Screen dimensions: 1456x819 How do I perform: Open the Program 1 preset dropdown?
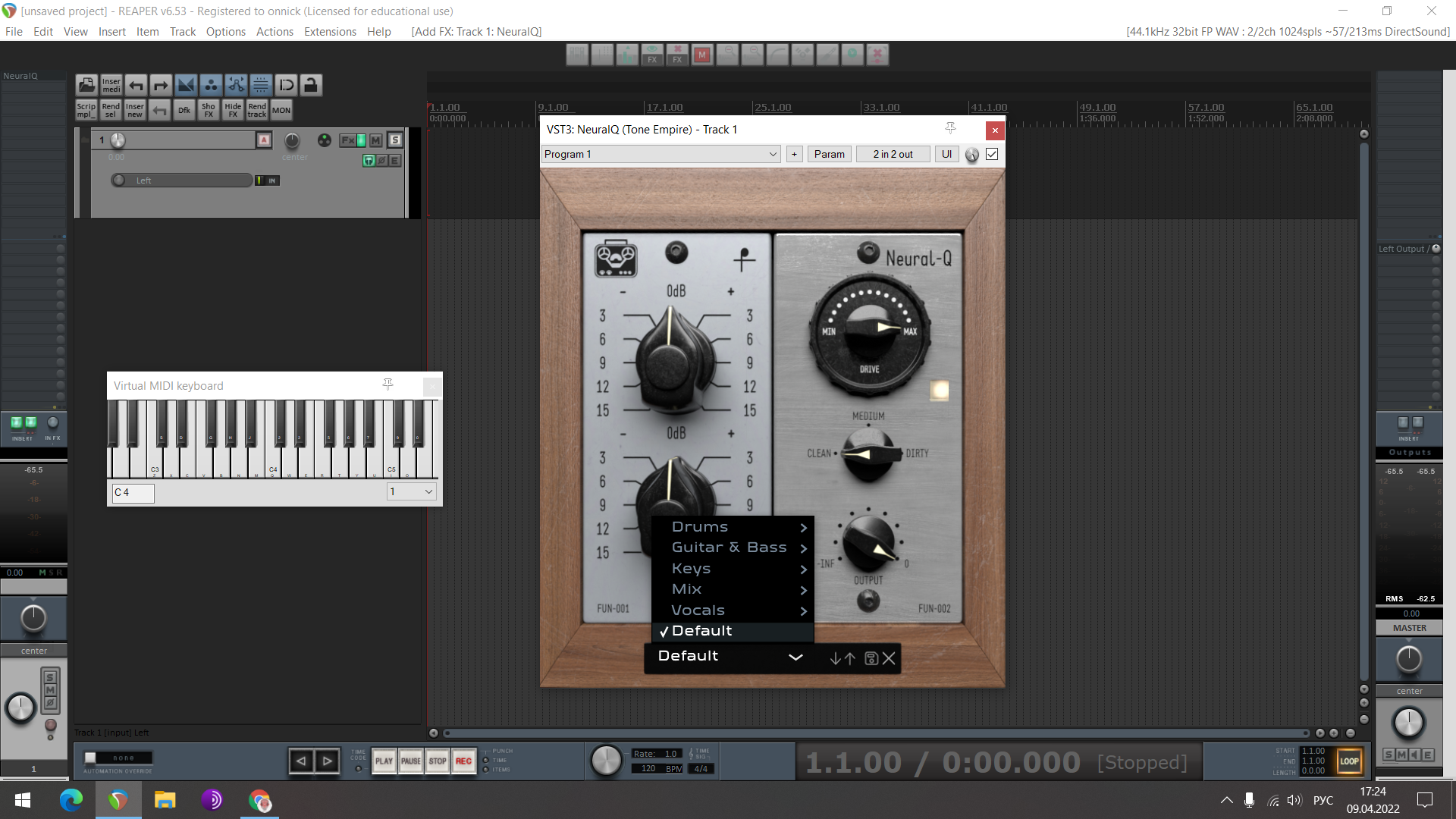(661, 154)
